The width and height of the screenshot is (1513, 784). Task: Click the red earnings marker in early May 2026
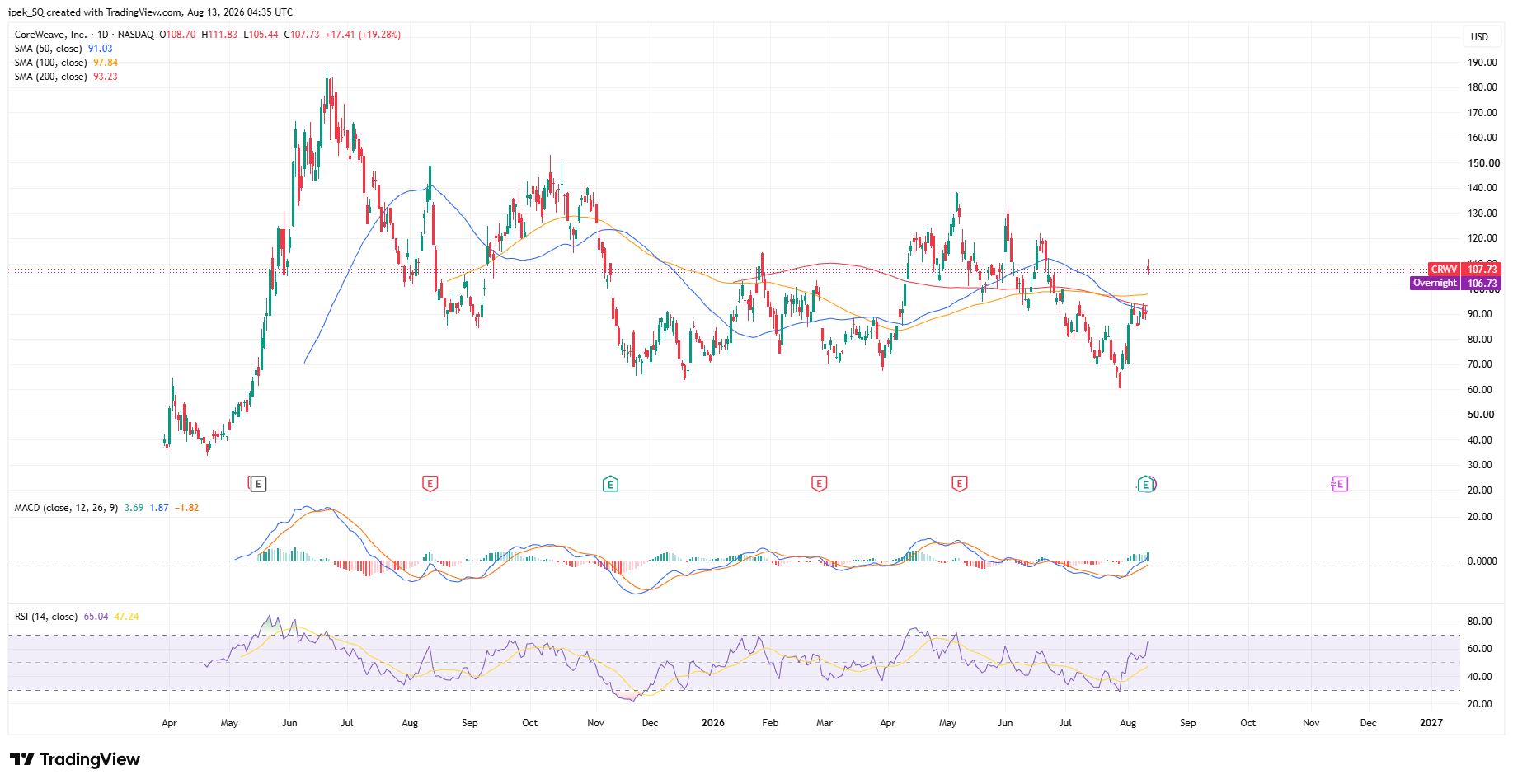coord(959,484)
